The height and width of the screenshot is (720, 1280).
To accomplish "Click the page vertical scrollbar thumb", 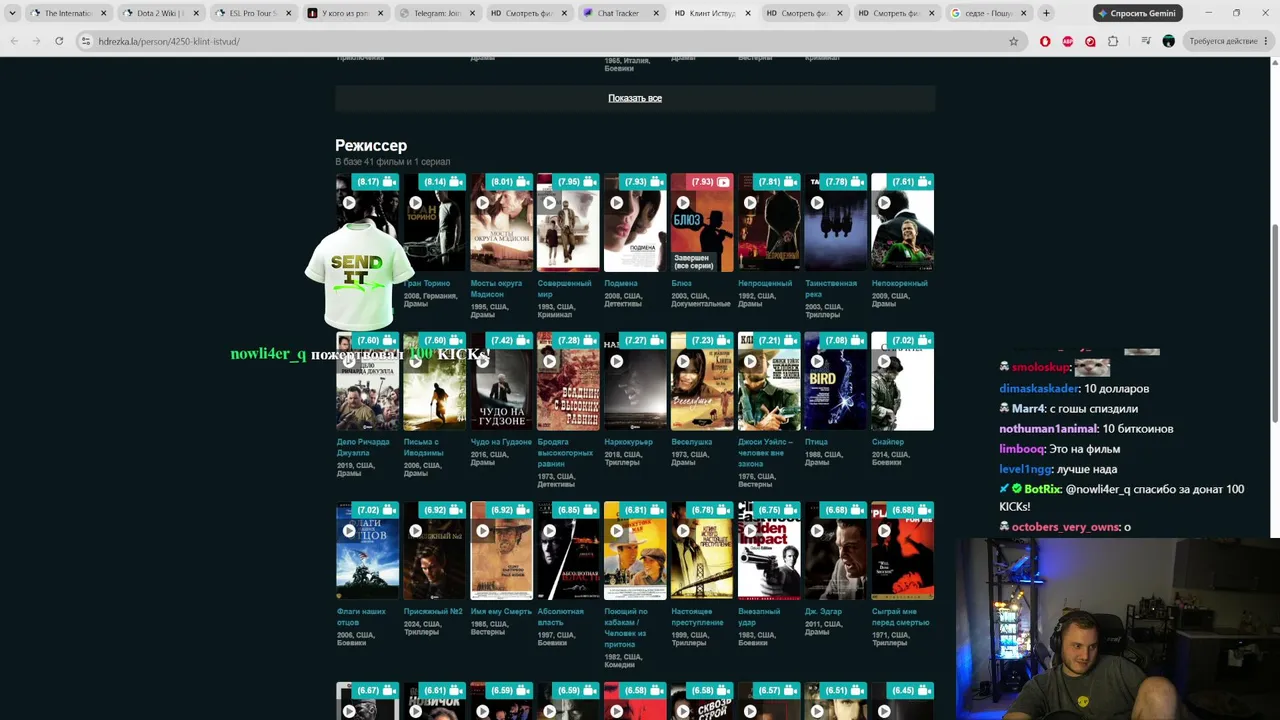I will [1275, 322].
